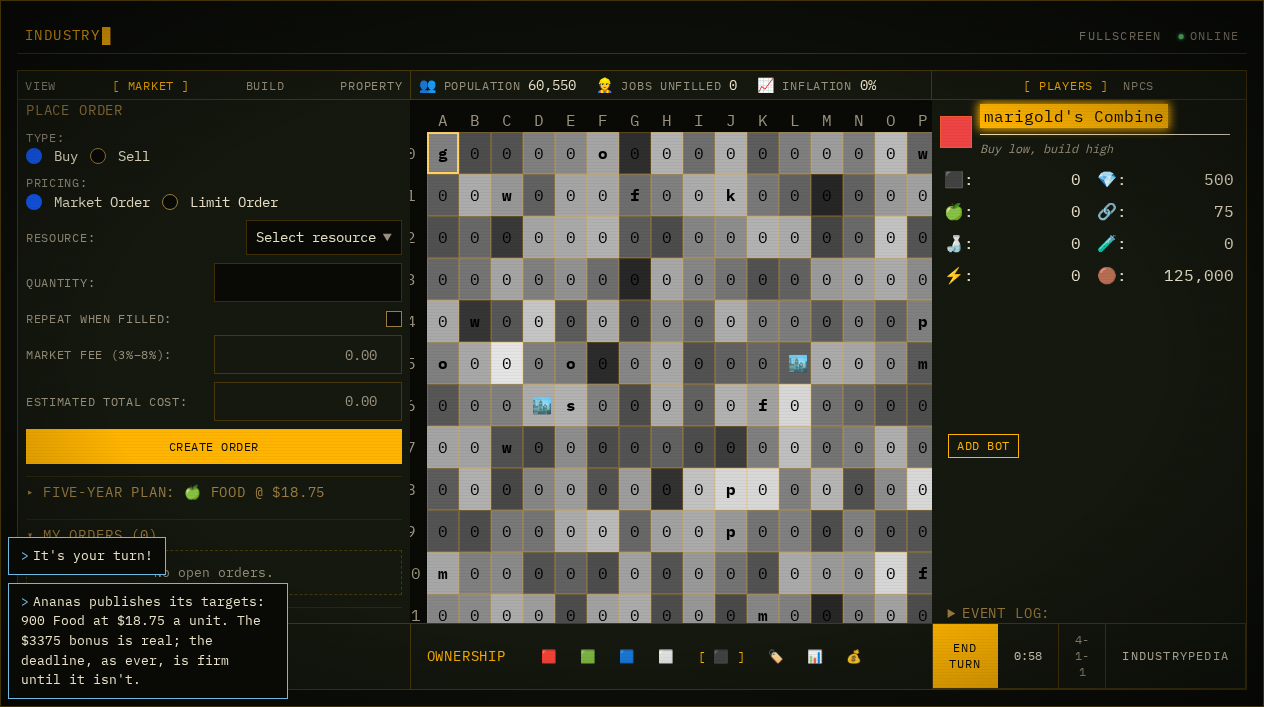Click the Create Order button
Screen dimensions: 1264x707
(214, 447)
